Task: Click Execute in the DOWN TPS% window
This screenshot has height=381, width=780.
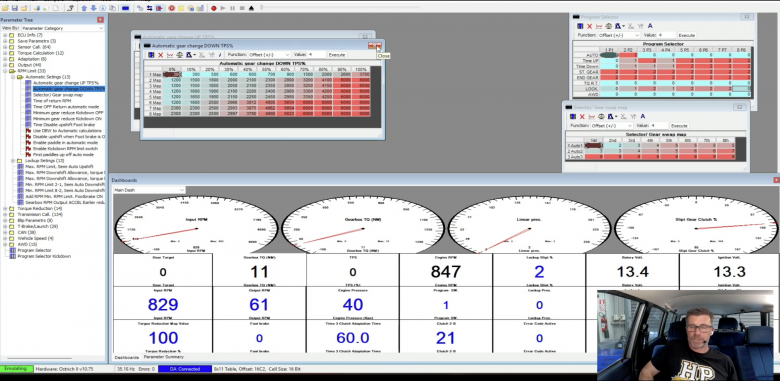Action: pos(337,55)
